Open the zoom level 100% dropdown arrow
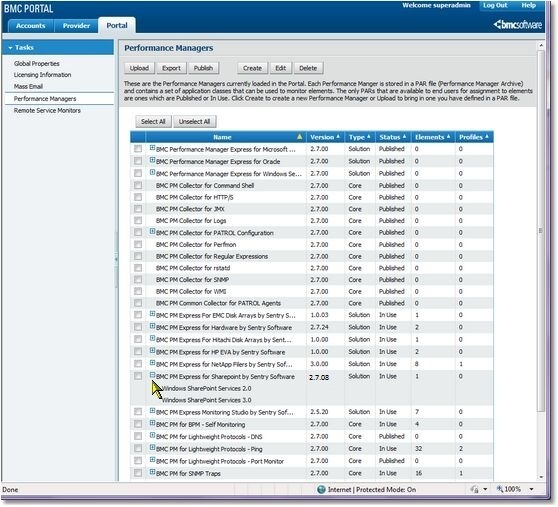This screenshot has width=558, height=507. coord(531,489)
